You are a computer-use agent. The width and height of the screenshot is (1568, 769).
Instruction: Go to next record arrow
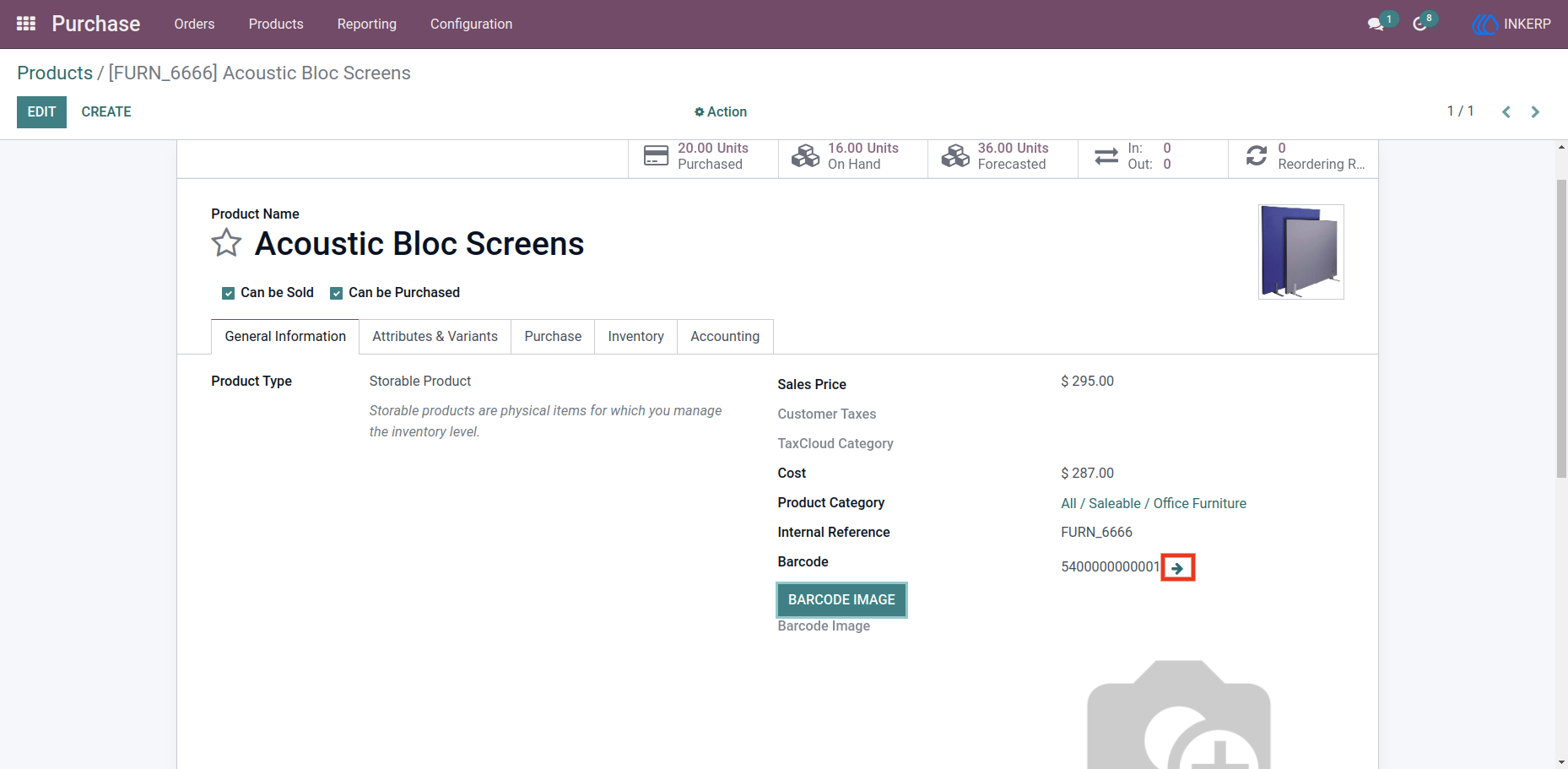(x=1535, y=111)
